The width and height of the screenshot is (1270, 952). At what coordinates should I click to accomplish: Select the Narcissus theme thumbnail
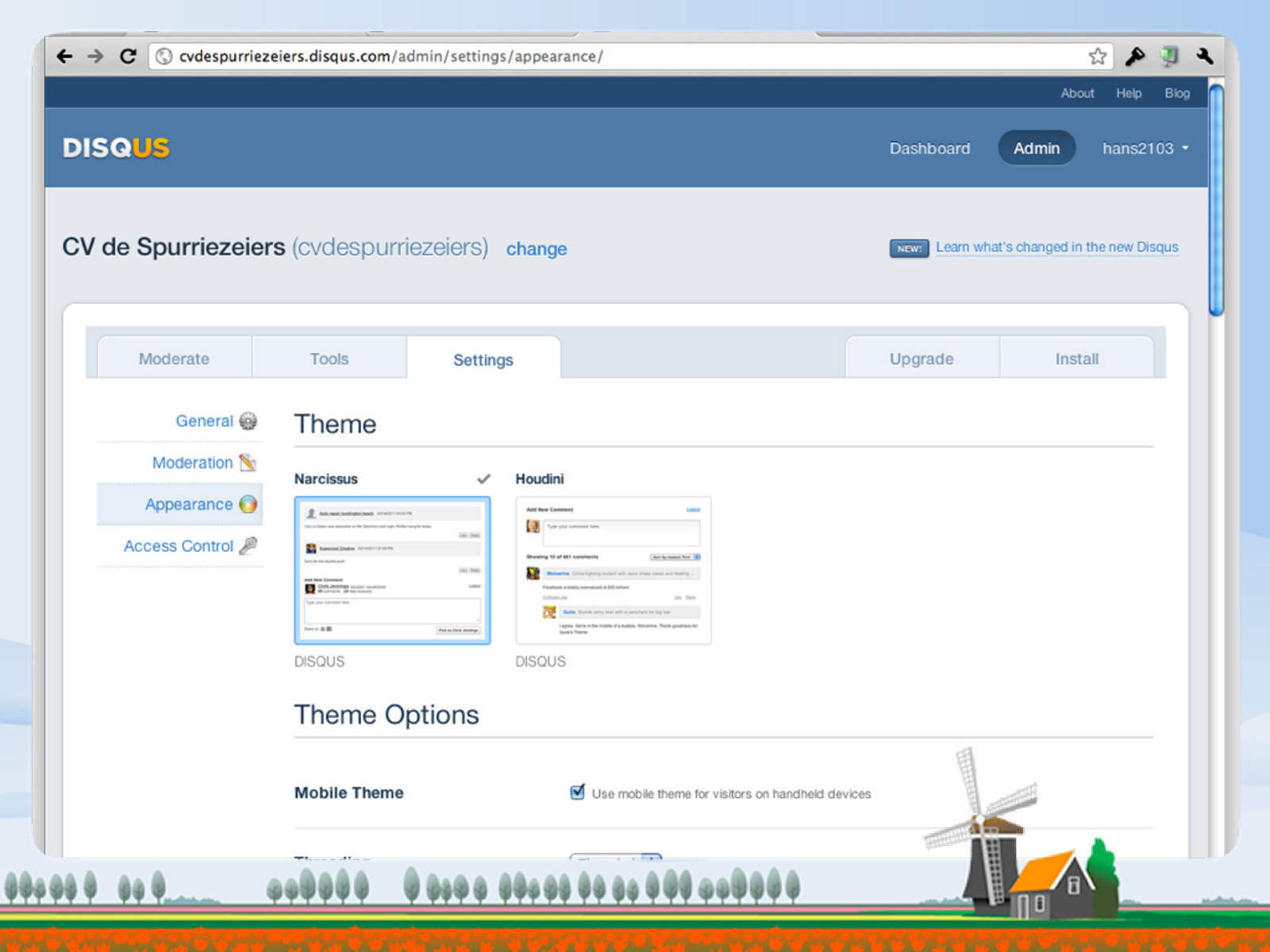pos(392,570)
